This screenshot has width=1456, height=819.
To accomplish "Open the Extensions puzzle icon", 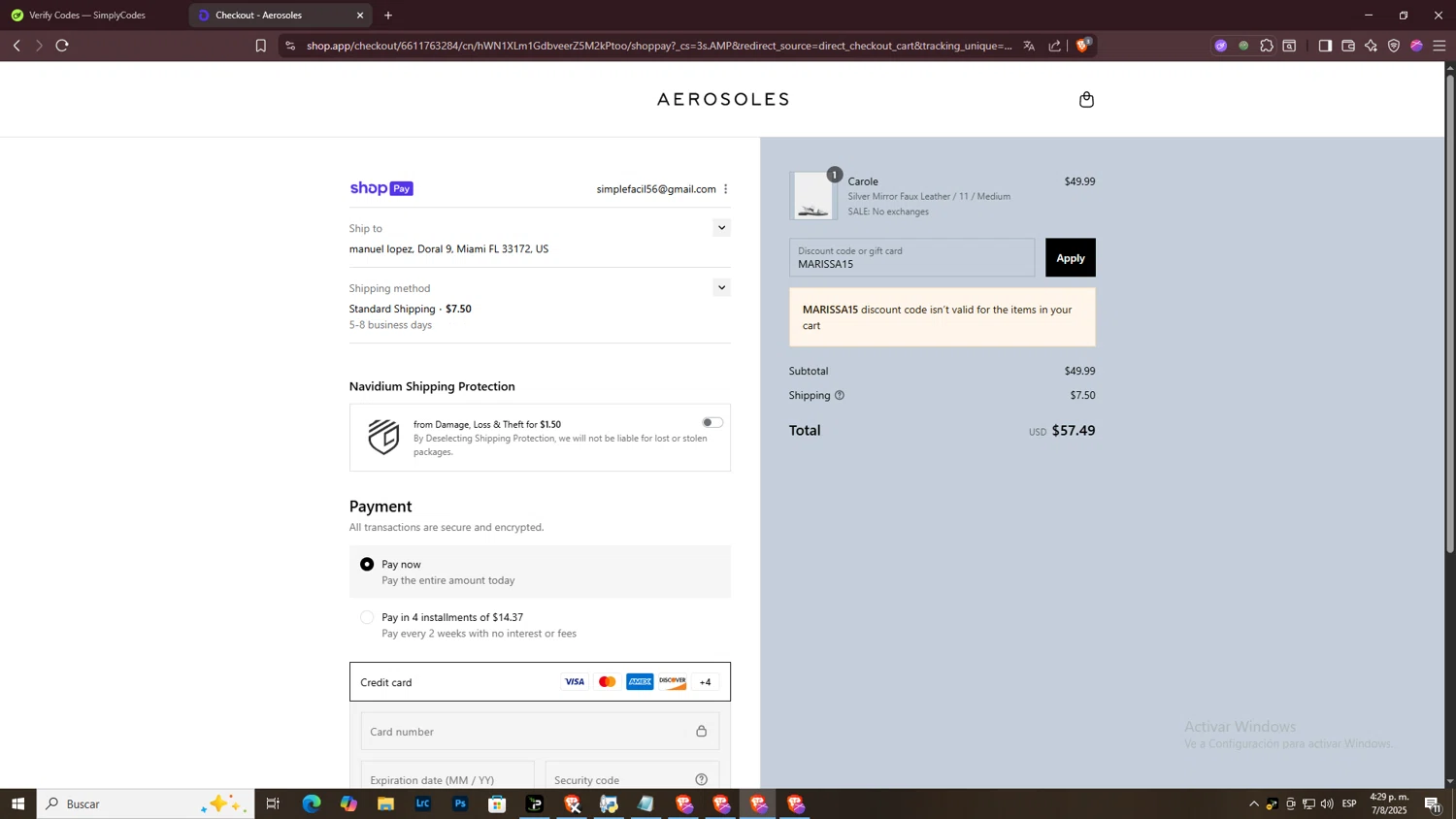I will tap(1267, 46).
